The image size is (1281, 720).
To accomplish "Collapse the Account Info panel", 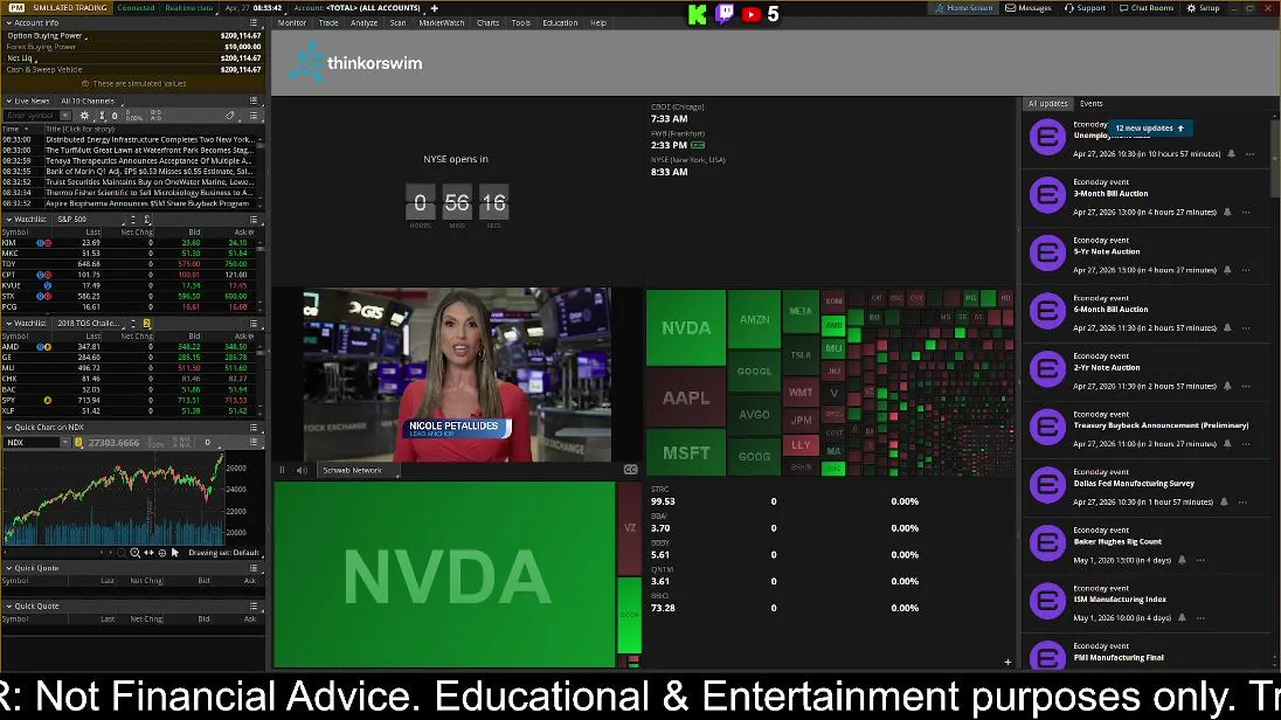I will point(9,22).
